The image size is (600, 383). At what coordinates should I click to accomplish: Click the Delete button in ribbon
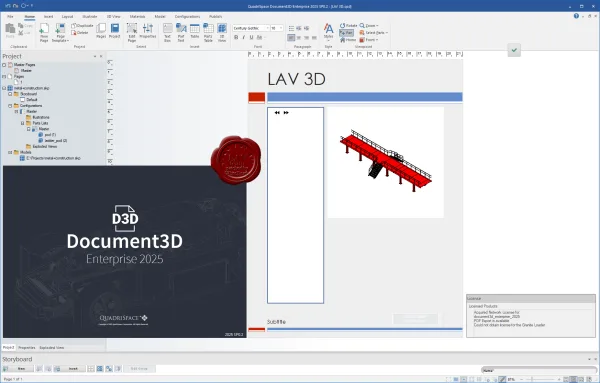click(x=80, y=33)
